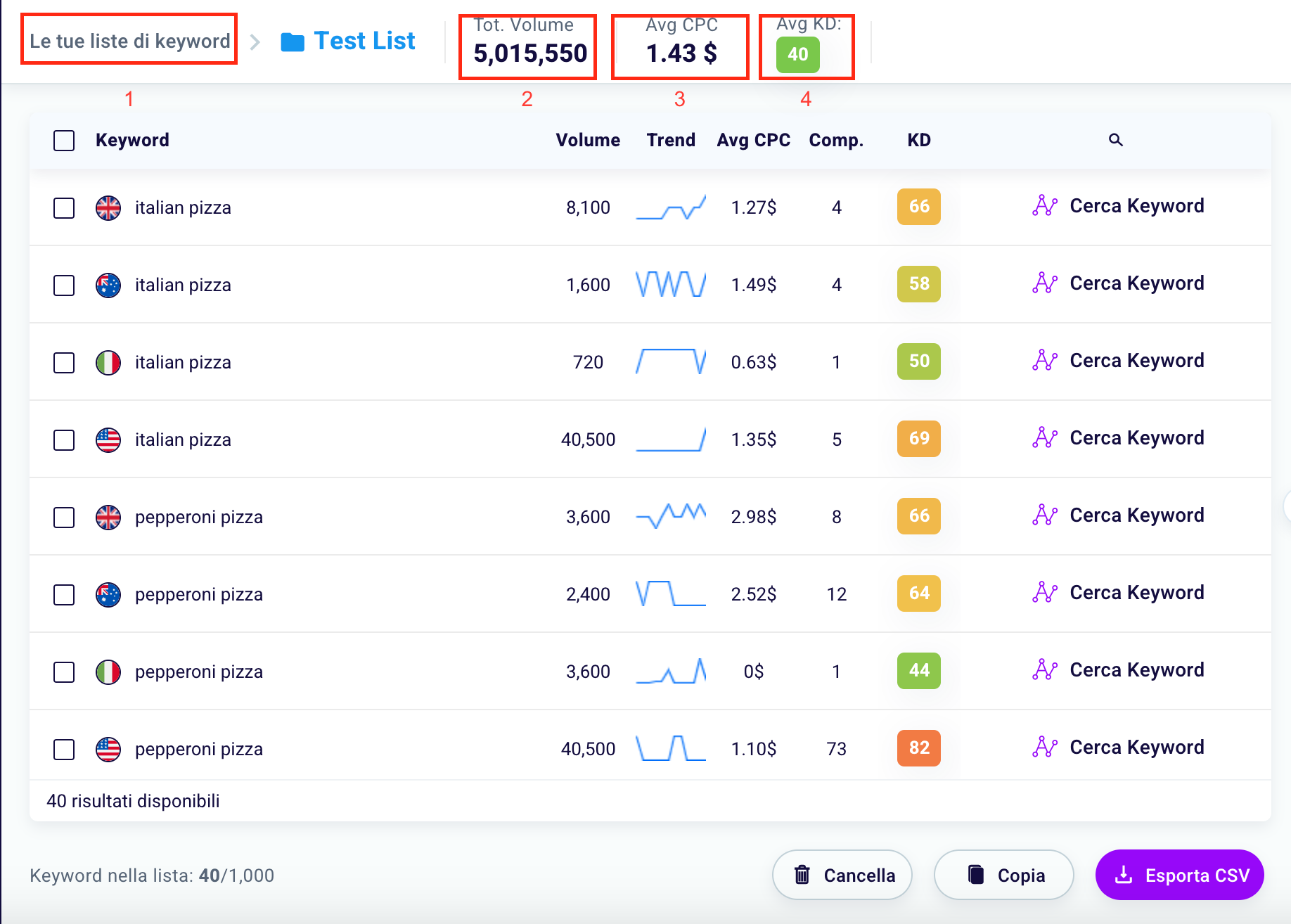Click the breadcrumb chevron arrow before Test List
This screenshot has width=1291, height=924.
click(255, 42)
